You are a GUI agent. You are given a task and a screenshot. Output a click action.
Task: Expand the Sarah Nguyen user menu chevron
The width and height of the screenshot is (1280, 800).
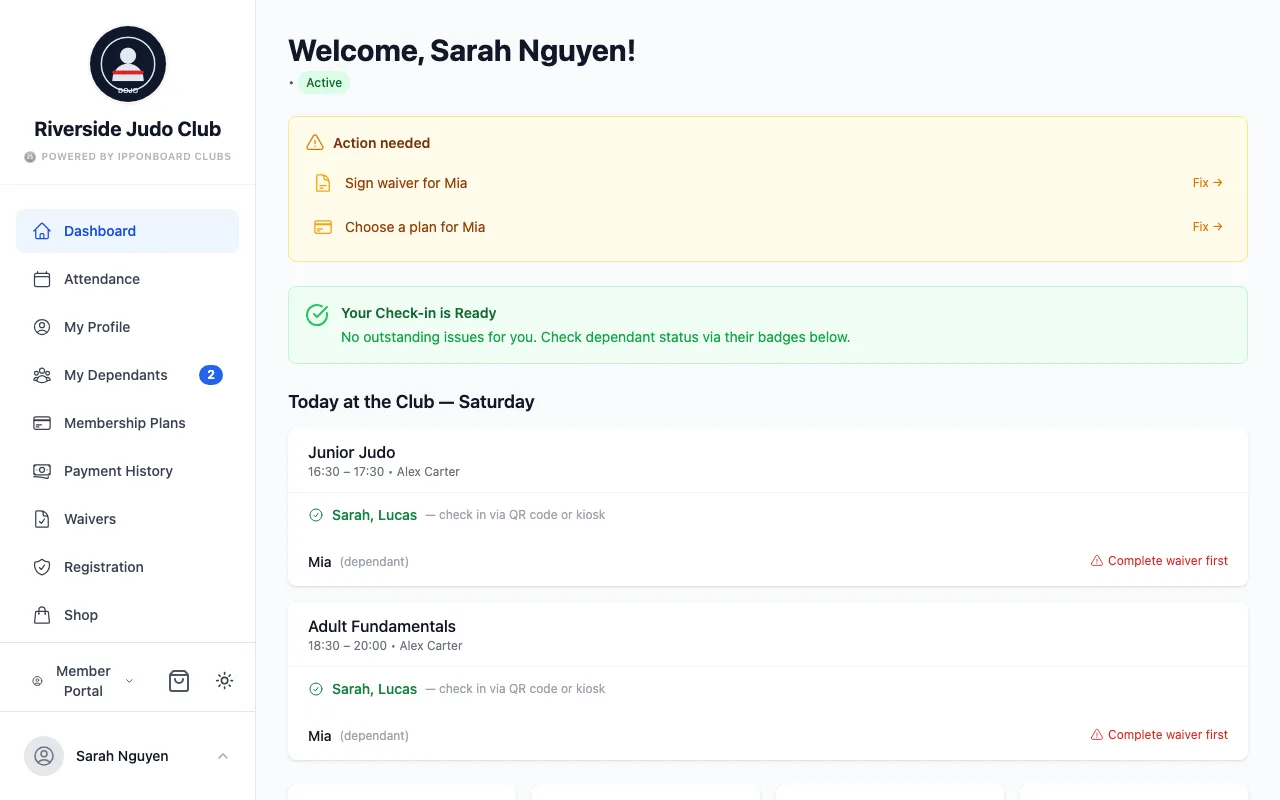[223, 756]
